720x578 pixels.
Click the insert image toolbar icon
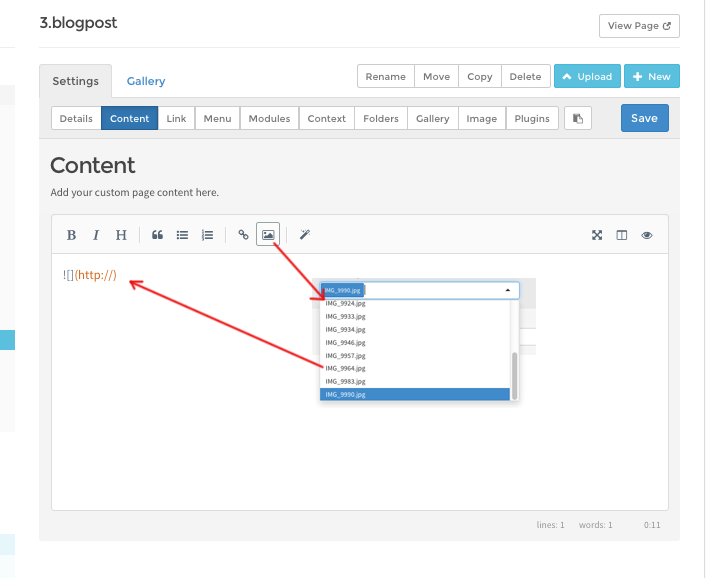click(x=268, y=234)
